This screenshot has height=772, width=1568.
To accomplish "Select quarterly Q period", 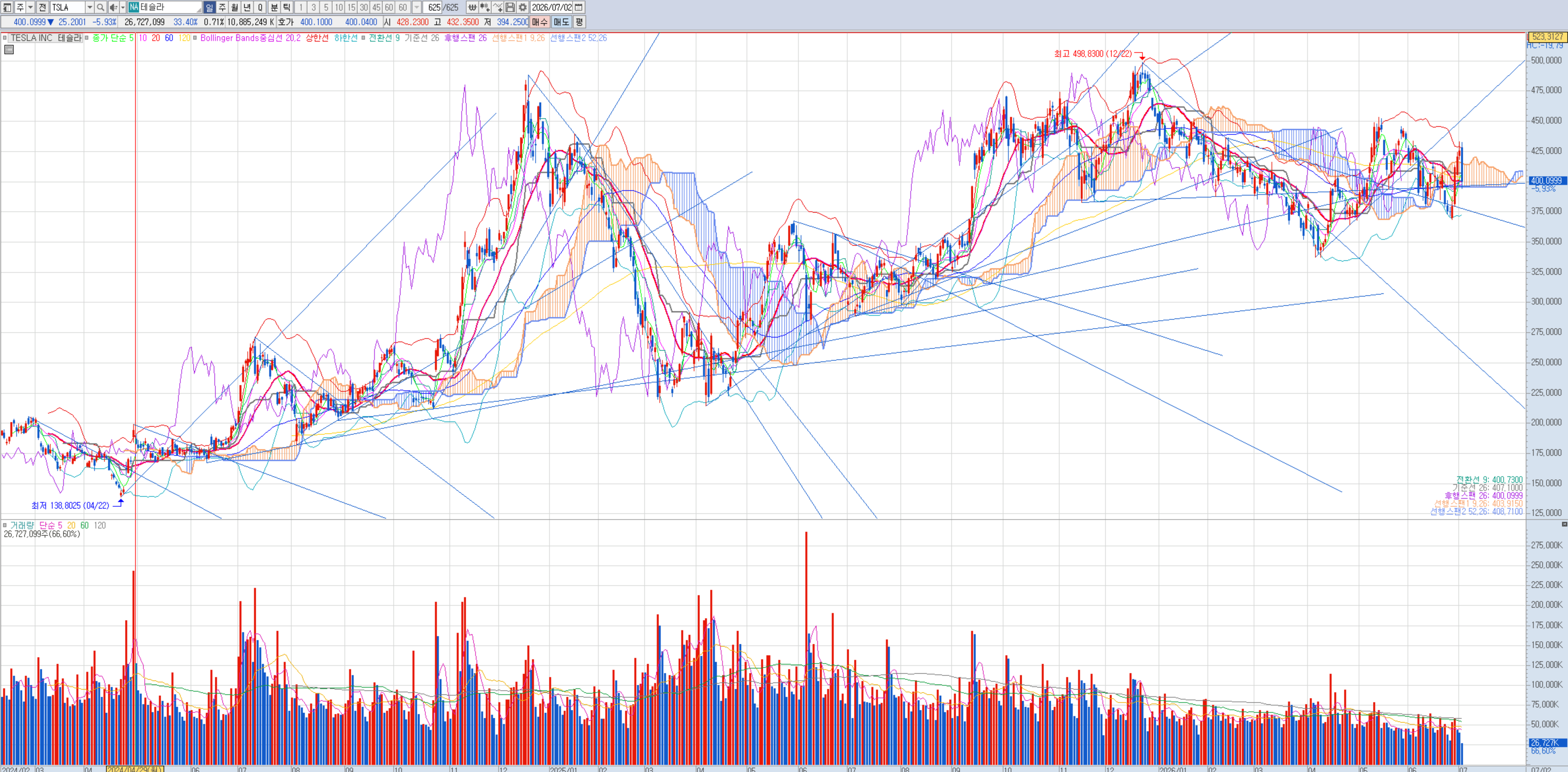I will click(x=260, y=7).
